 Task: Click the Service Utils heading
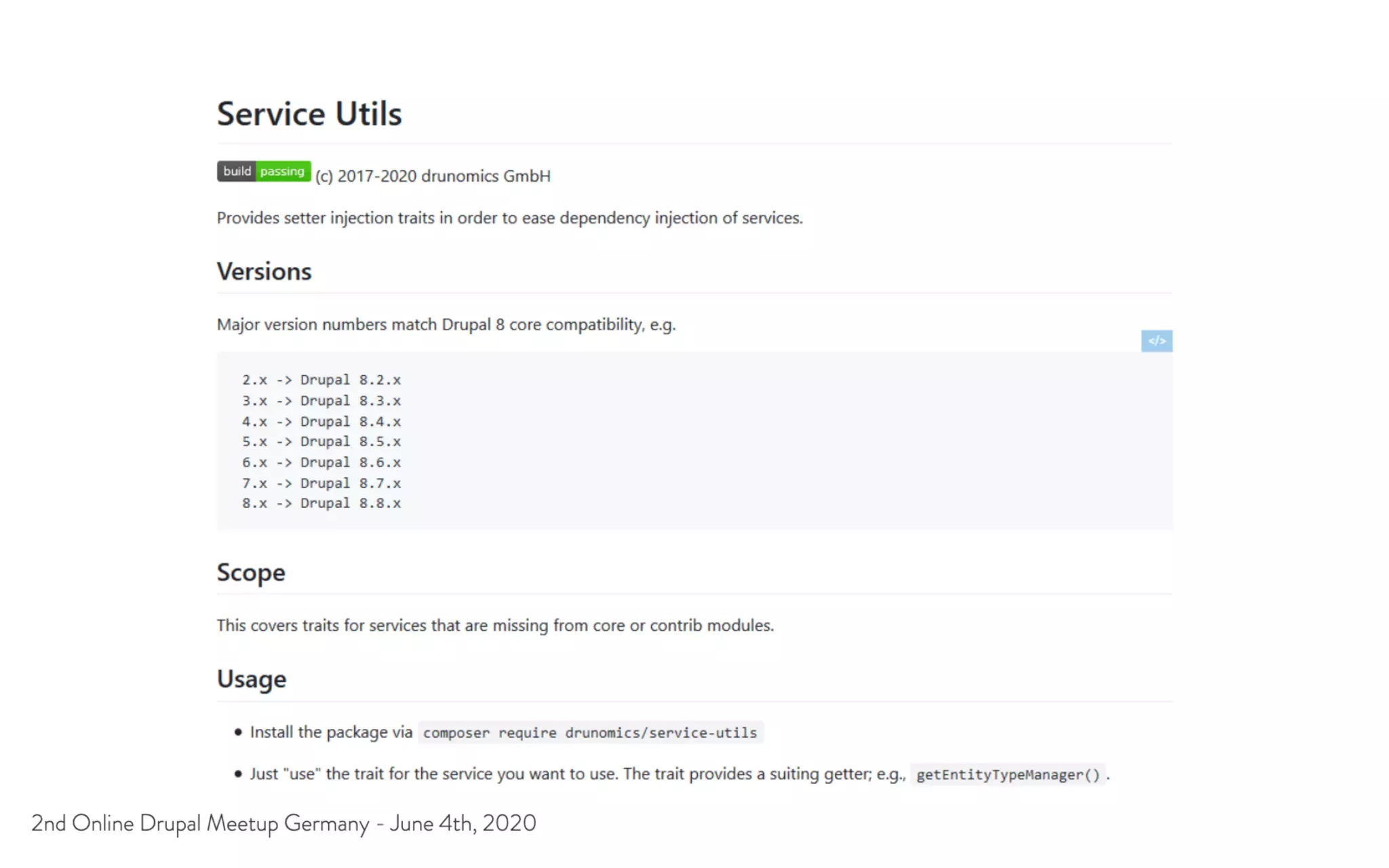point(309,114)
